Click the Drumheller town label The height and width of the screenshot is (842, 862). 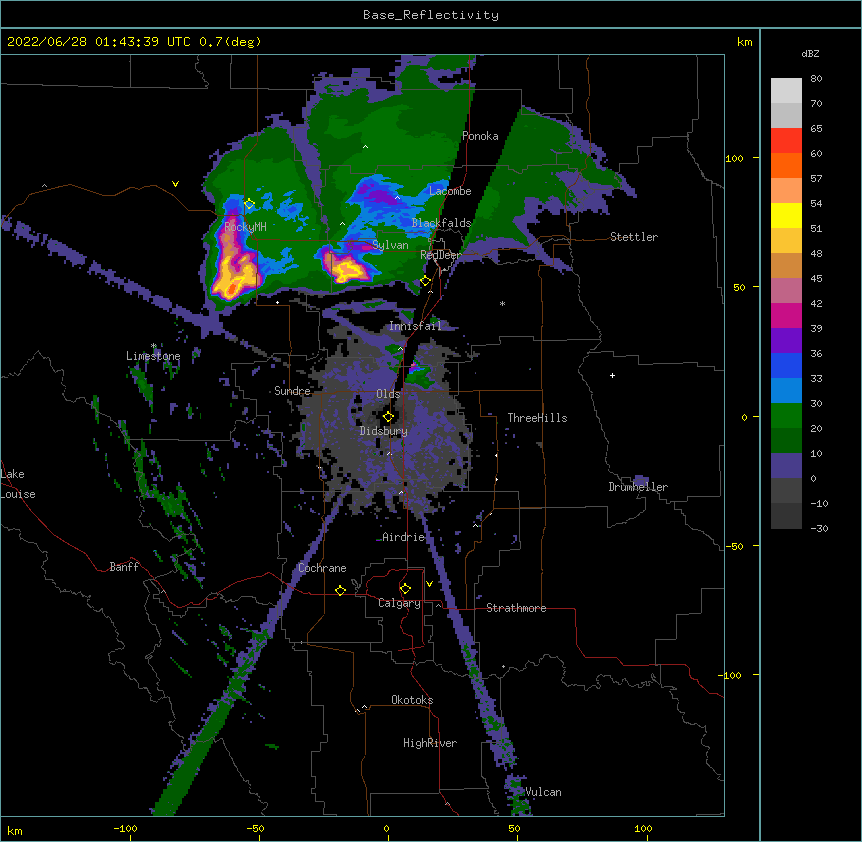[638, 487]
